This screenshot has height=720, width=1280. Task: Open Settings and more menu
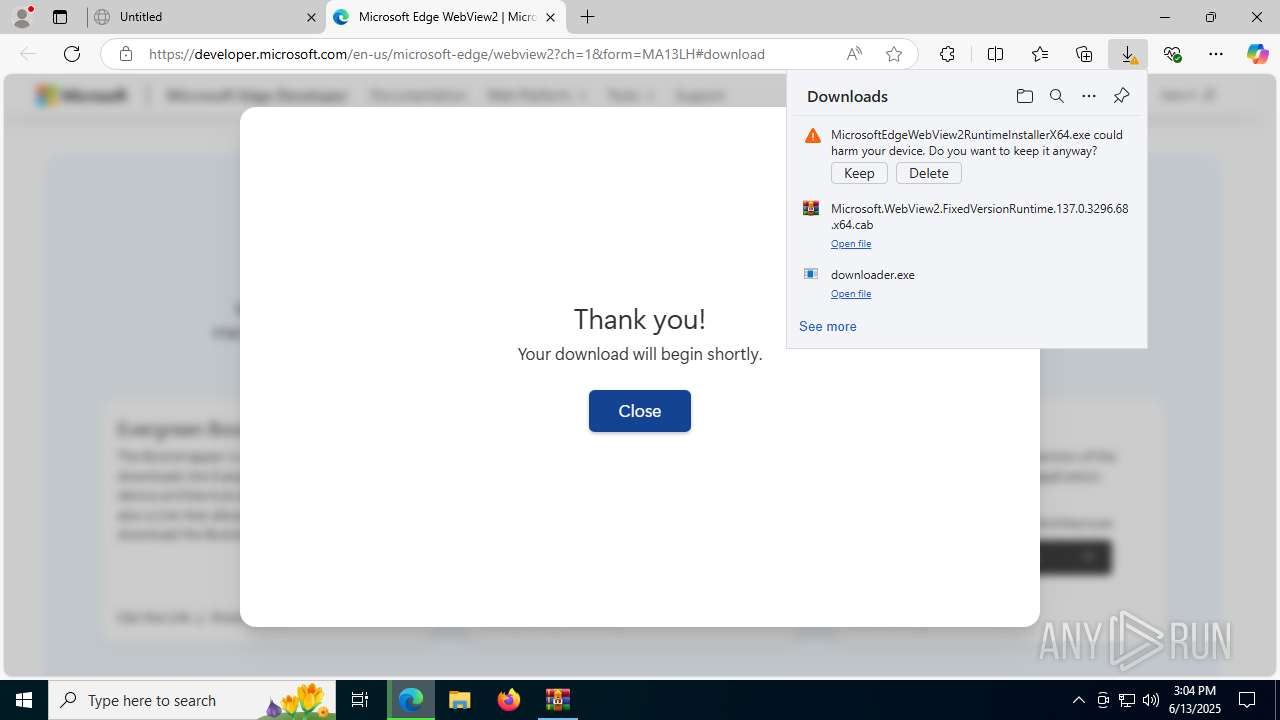click(1216, 54)
